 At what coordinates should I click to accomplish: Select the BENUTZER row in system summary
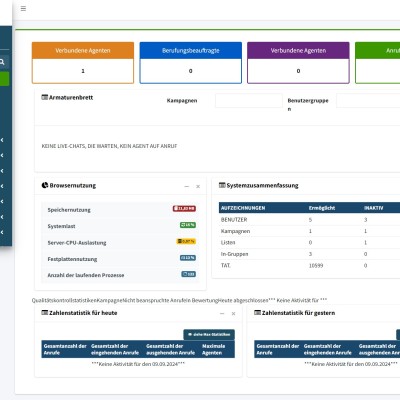tap(309, 220)
